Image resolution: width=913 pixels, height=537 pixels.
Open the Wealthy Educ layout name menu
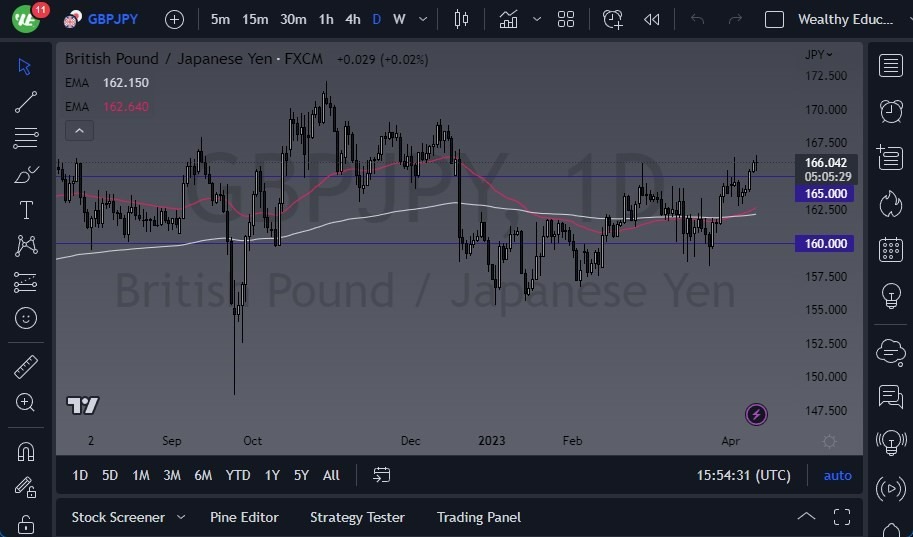tap(845, 19)
